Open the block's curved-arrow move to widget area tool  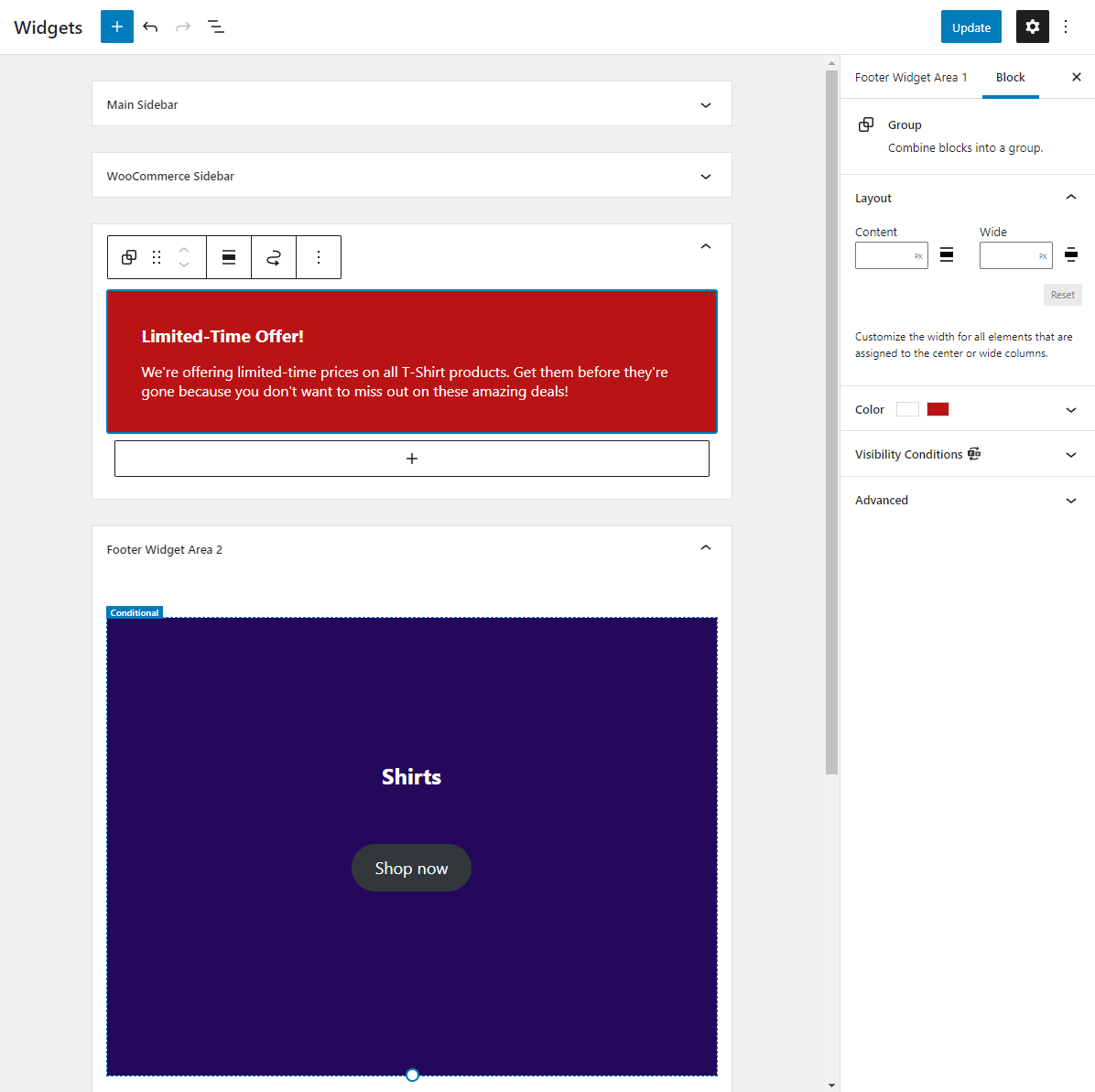click(274, 257)
